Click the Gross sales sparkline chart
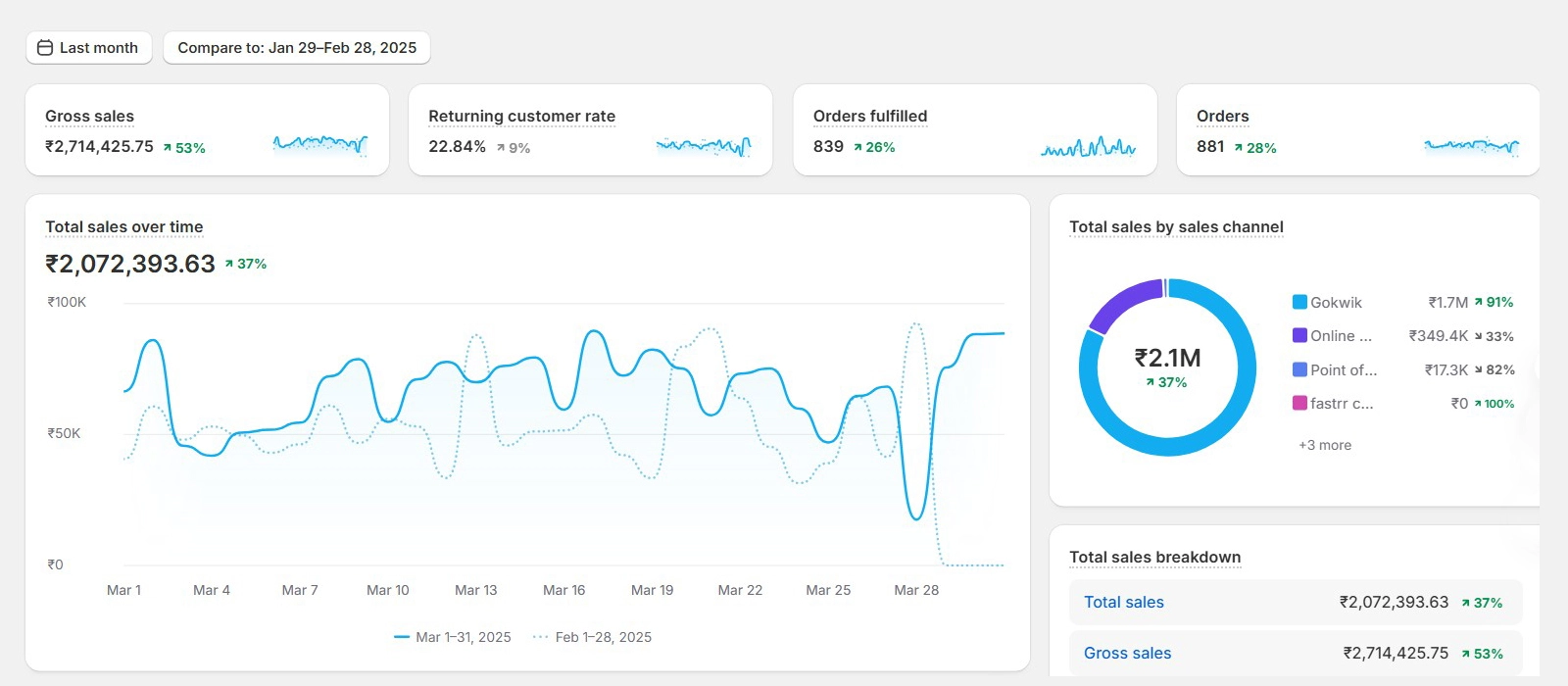The image size is (1568, 686). (x=319, y=145)
